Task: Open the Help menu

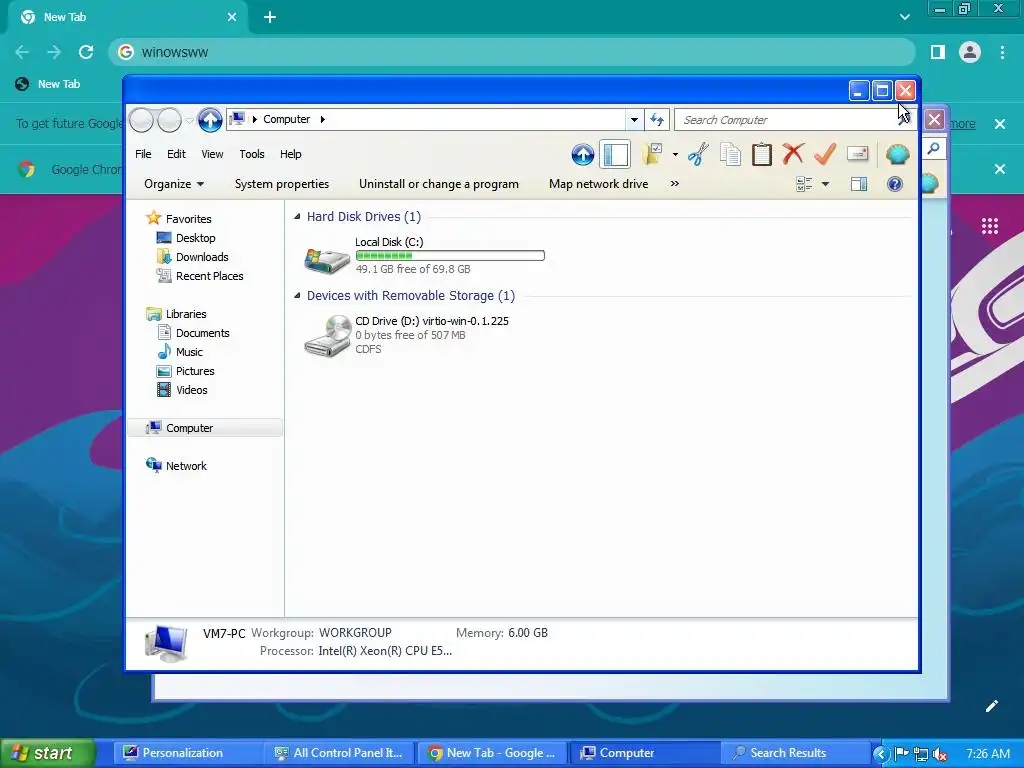Action: (291, 154)
